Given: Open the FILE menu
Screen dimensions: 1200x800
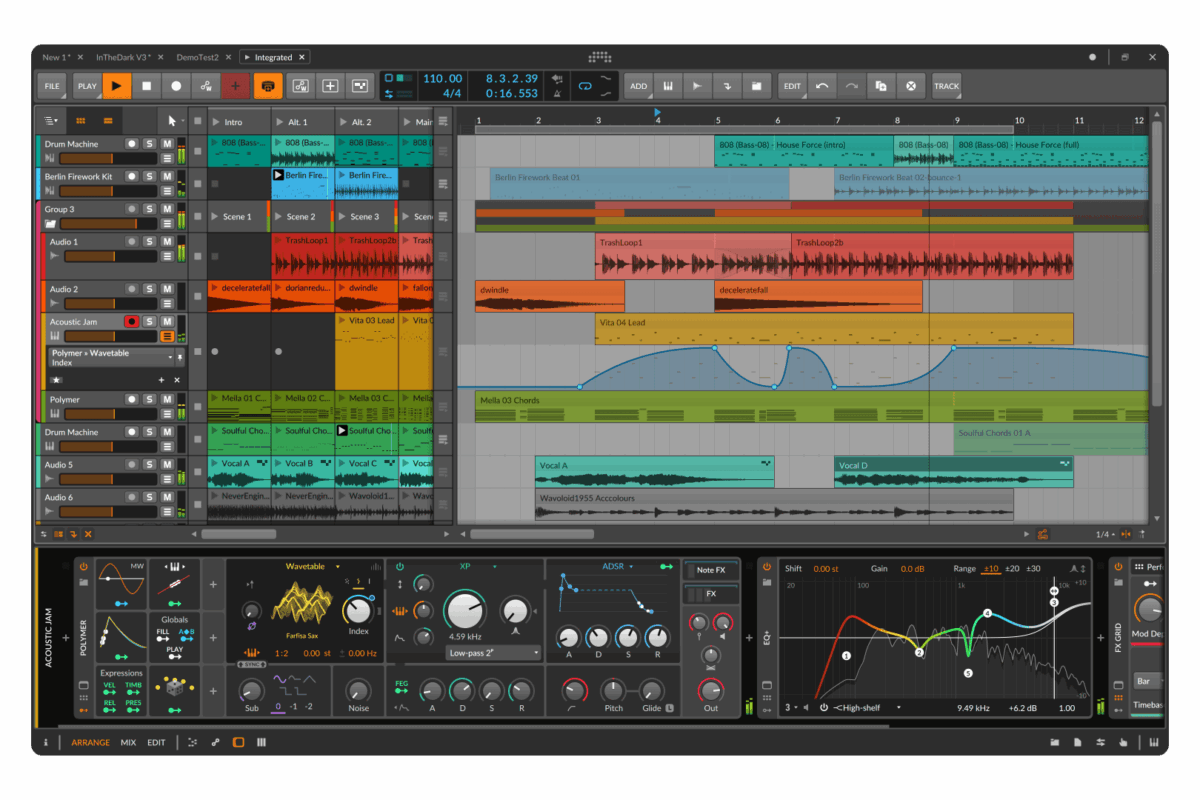Looking at the screenshot, I should pyautogui.click(x=51, y=86).
